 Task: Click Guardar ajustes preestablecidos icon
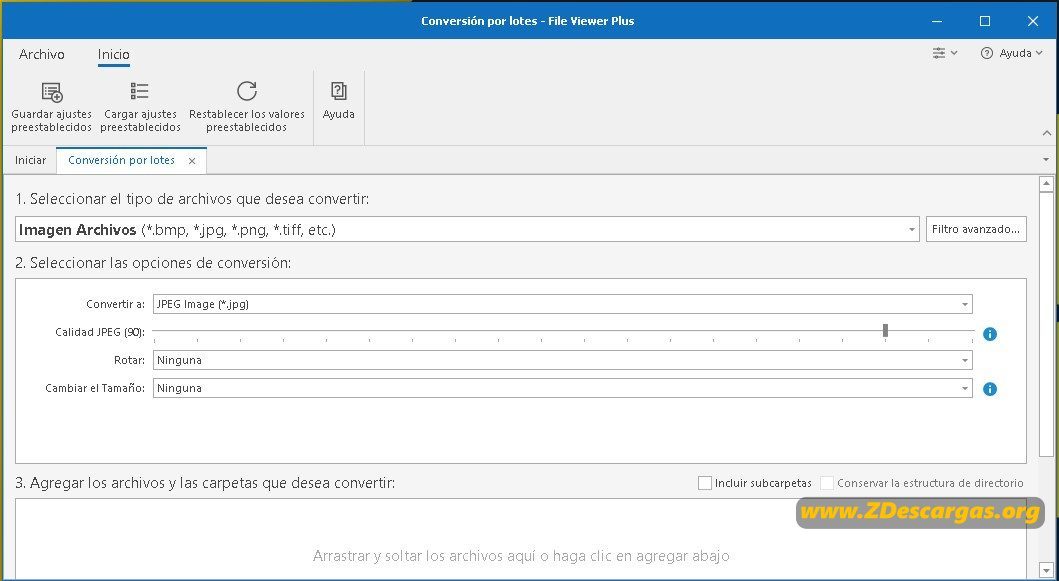[51, 92]
